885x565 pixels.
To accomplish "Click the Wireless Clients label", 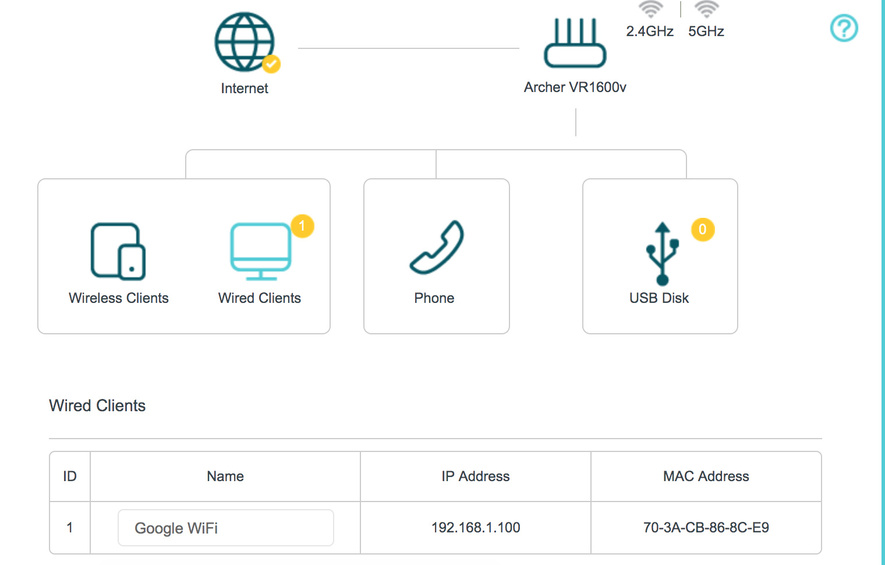I will pyautogui.click(x=119, y=298).
